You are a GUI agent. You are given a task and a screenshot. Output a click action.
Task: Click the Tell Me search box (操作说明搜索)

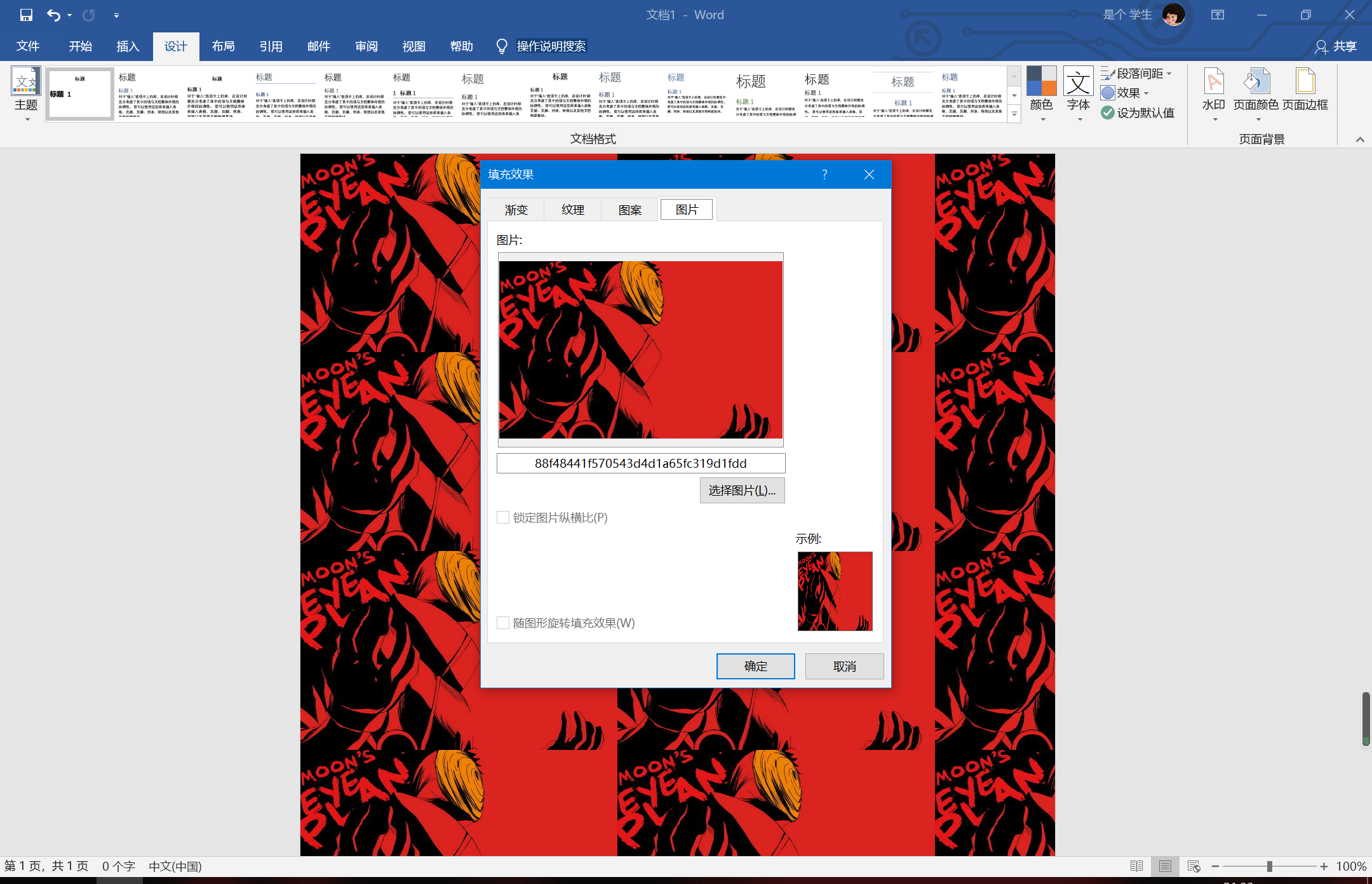(551, 46)
